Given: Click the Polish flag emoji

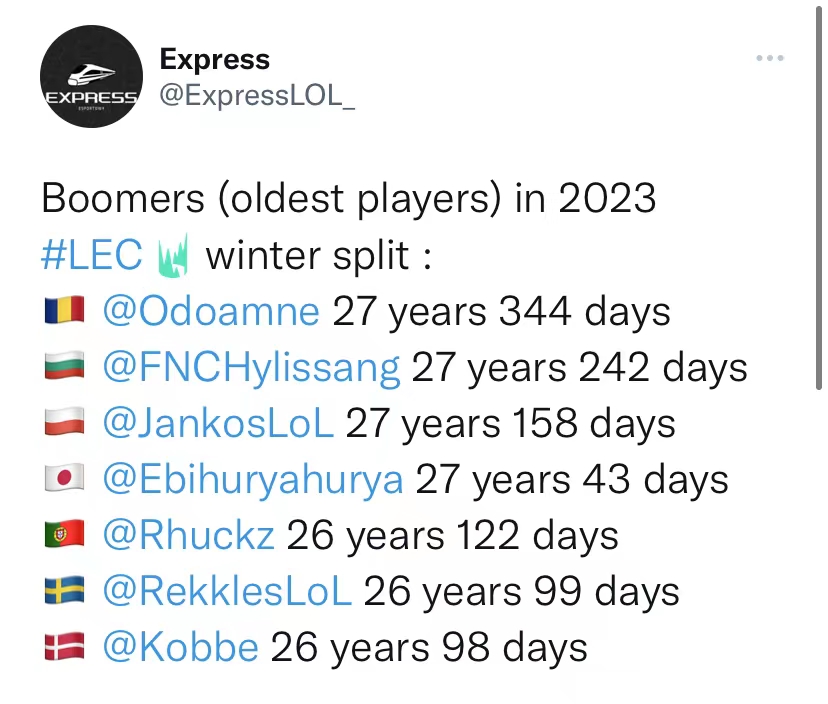Looking at the screenshot, I should pyautogui.click(x=64, y=421).
